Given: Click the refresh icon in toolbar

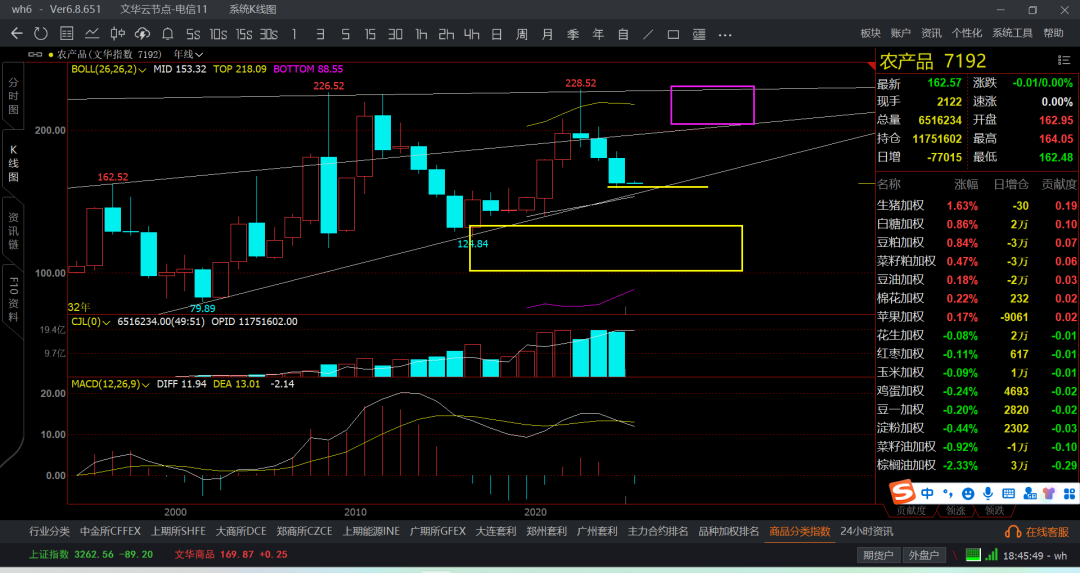Looking at the screenshot, I should pyautogui.click(x=41, y=34).
